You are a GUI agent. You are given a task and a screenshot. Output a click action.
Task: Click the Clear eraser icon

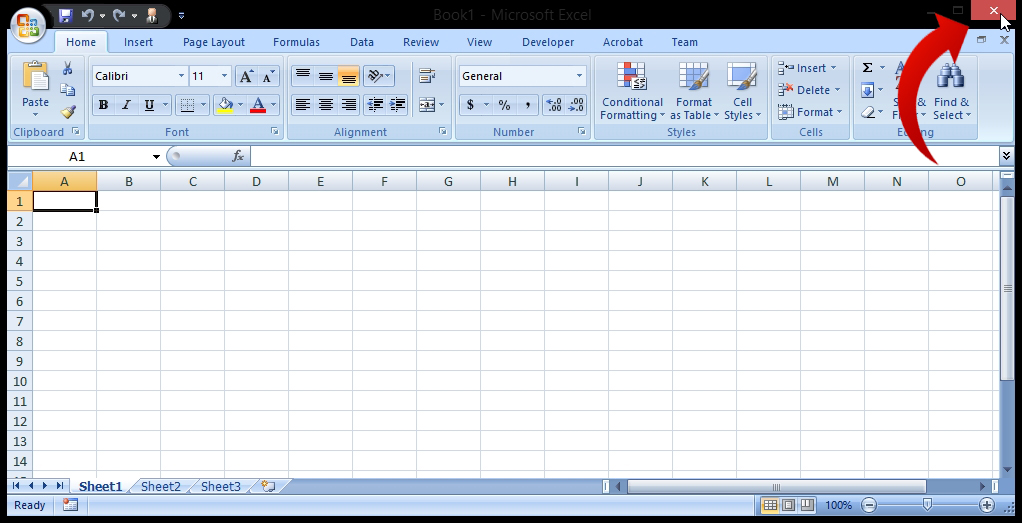868,112
